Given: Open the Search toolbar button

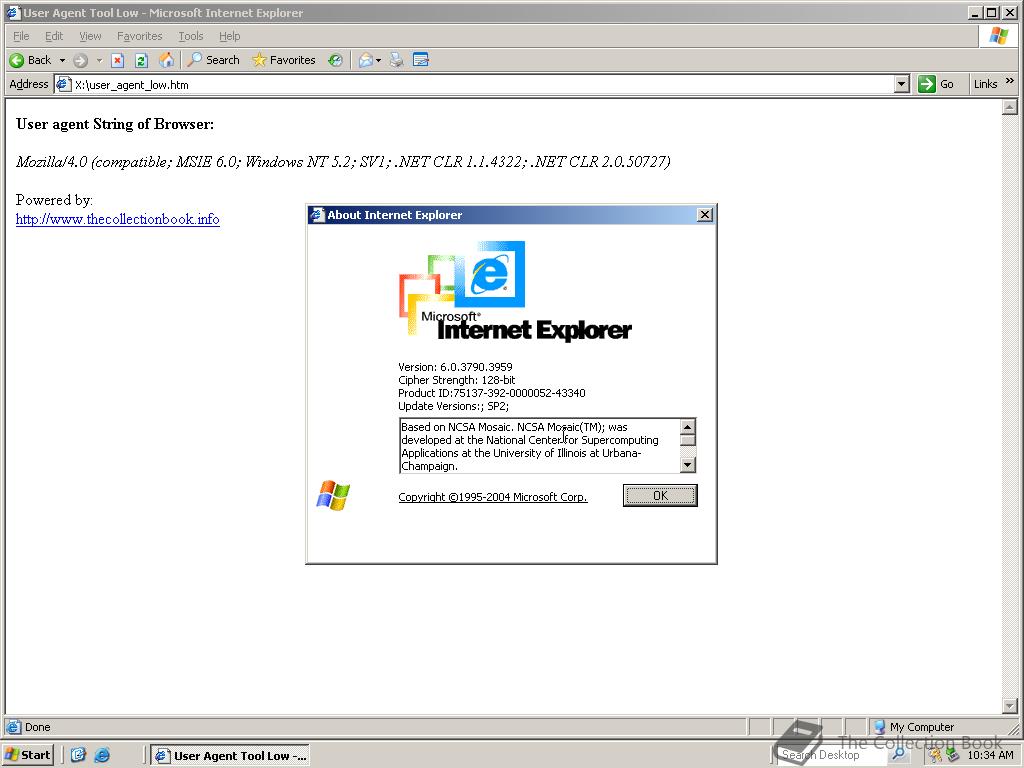Looking at the screenshot, I should tap(214, 60).
